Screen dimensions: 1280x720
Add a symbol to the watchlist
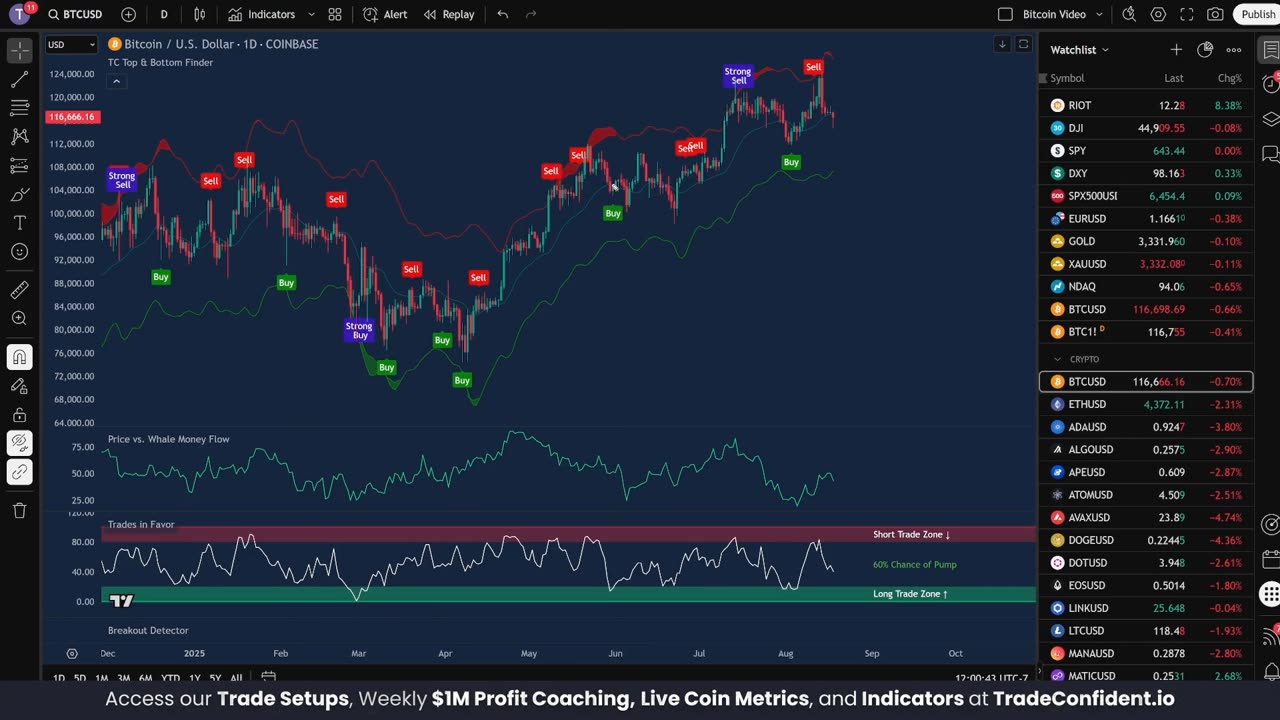(x=1176, y=50)
